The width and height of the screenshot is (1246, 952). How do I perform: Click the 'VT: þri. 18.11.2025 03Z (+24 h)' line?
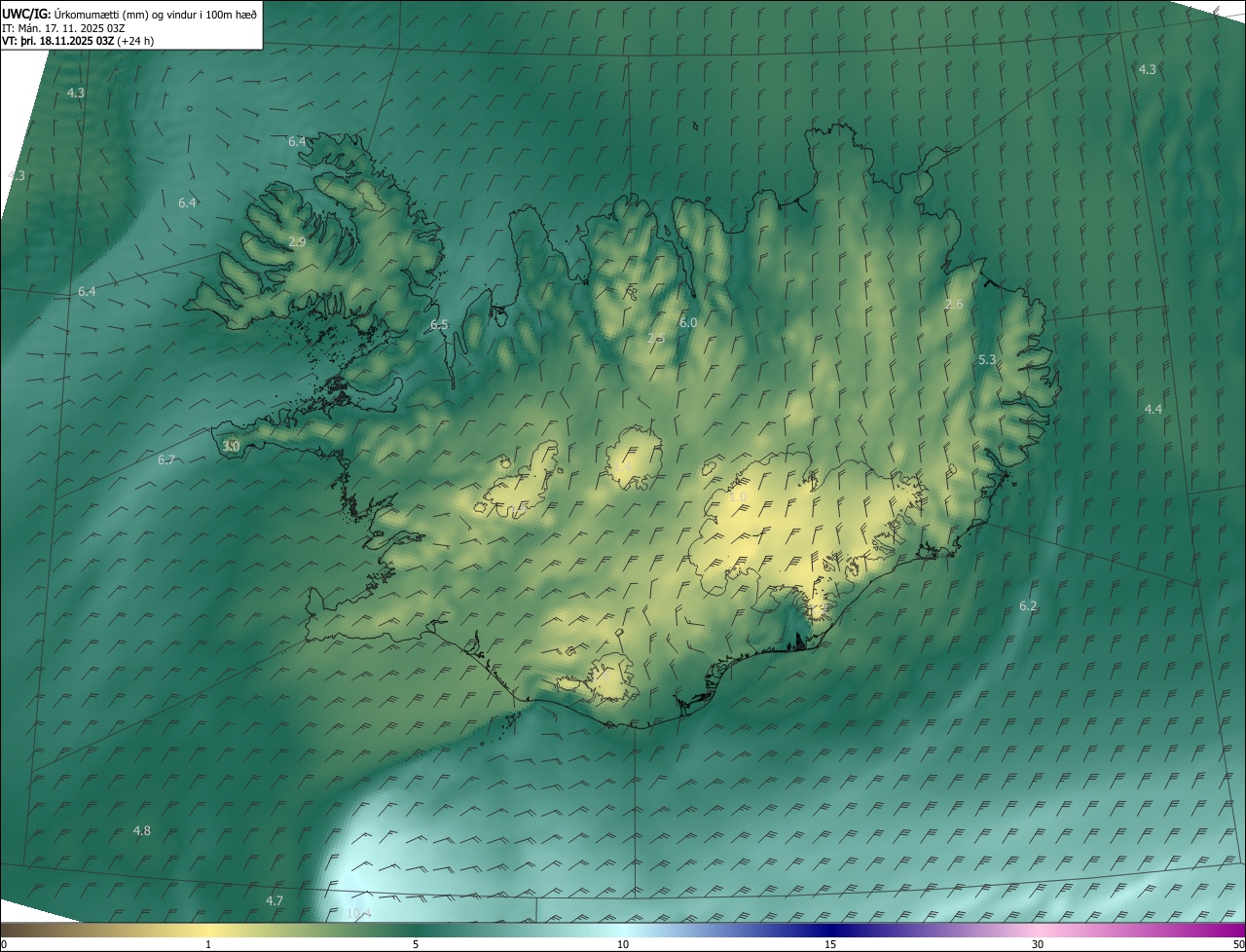(x=78, y=41)
